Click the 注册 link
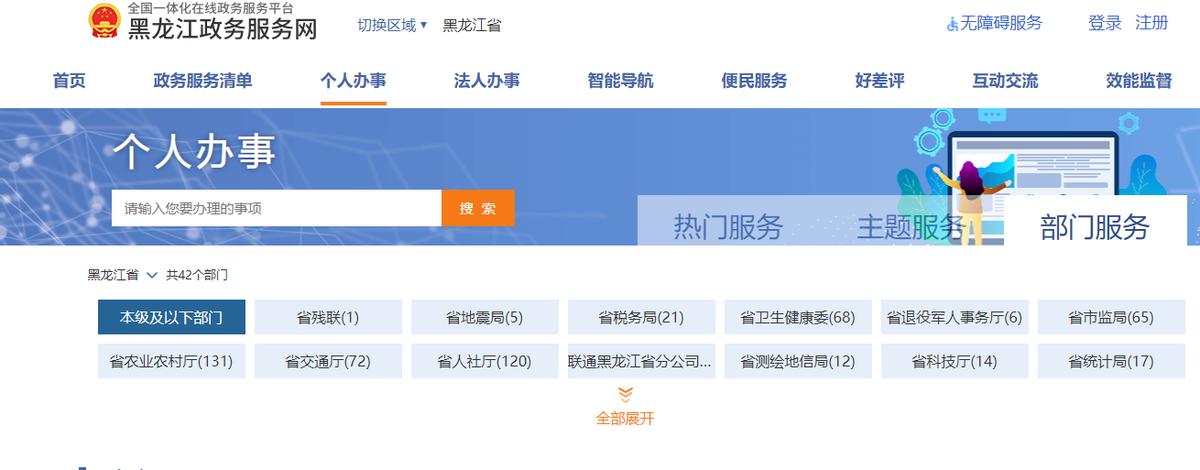This screenshot has width=1200, height=470. tap(1152, 23)
